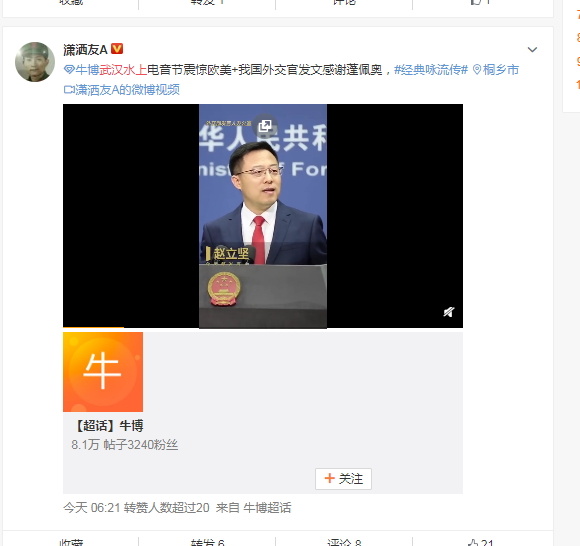Follow the 牛博 super topic
The image size is (580, 546).
(343, 479)
